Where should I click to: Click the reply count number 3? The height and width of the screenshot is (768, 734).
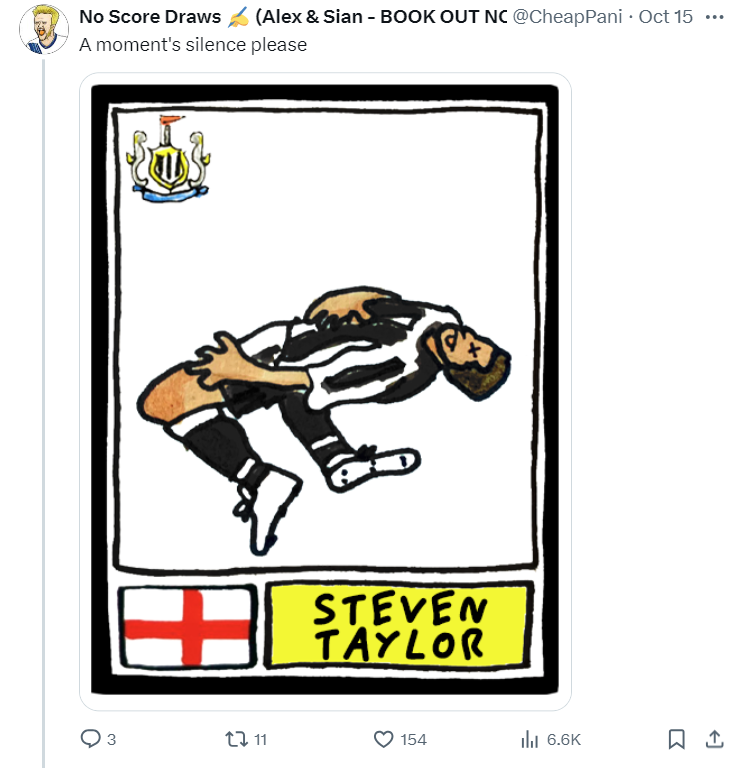112,740
